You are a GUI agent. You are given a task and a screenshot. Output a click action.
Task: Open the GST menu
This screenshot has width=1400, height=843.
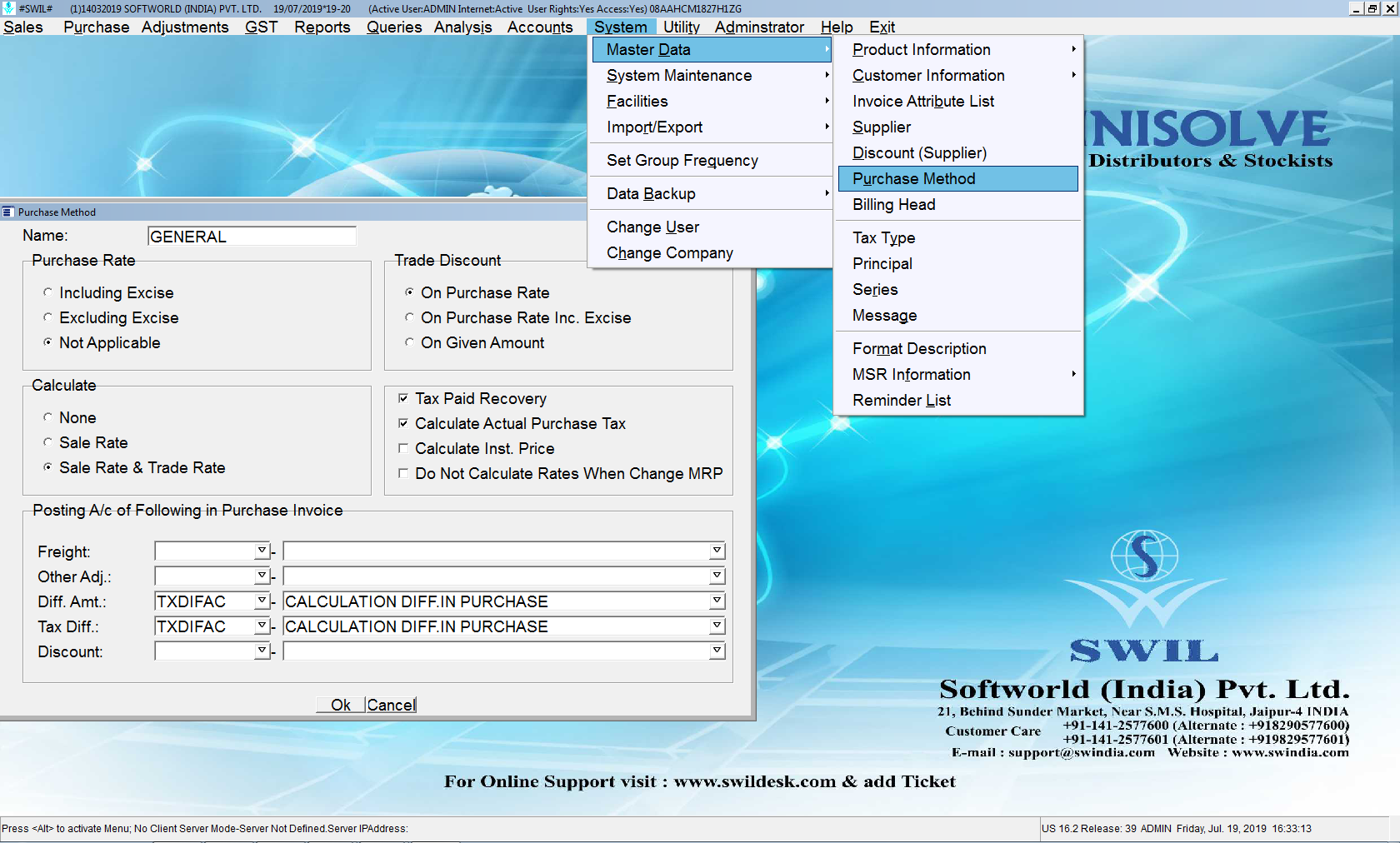pyautogui.click(x=262, y=27)
